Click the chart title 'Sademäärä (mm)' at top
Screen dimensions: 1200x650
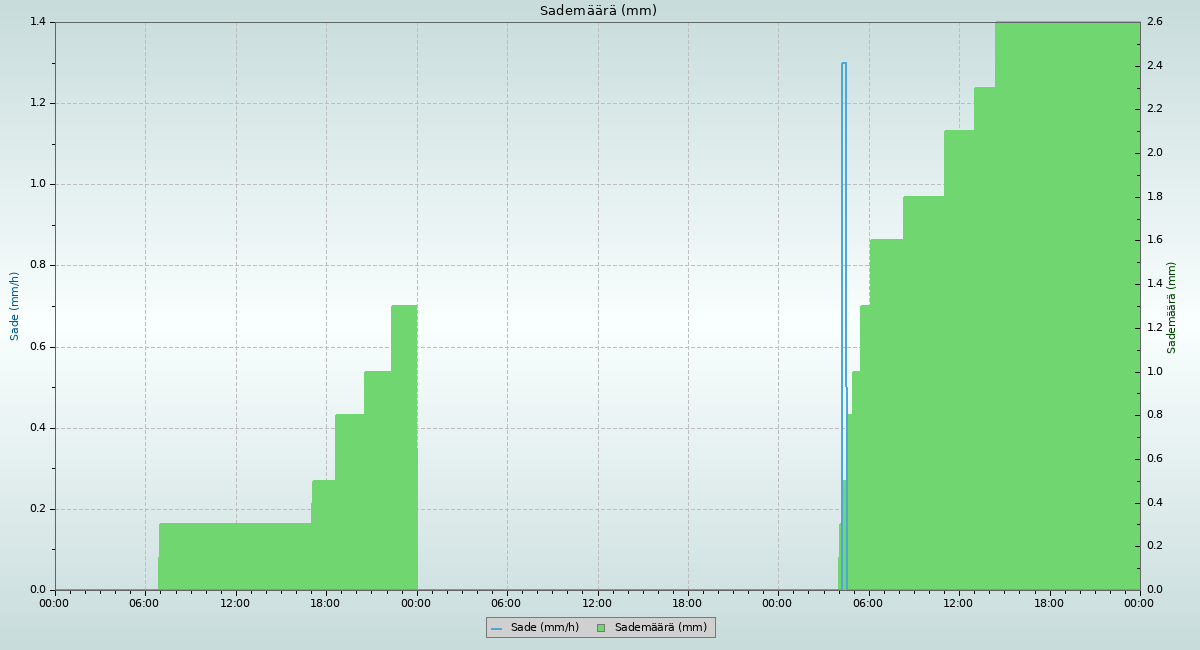coord(598,11)
